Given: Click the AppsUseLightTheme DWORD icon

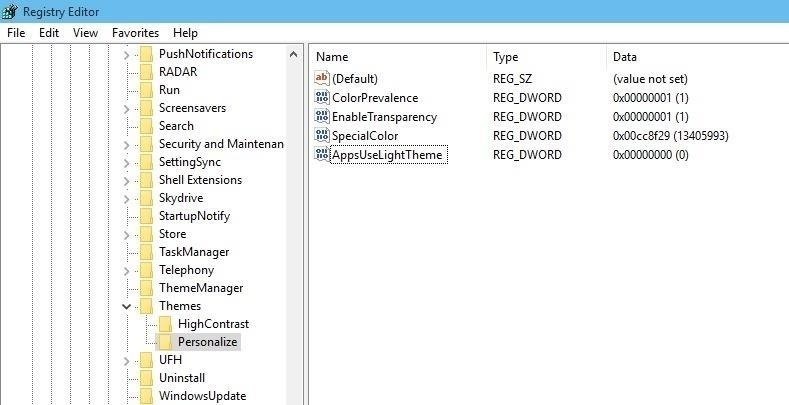Looking at the screenshot, I should tap(322, 155).
